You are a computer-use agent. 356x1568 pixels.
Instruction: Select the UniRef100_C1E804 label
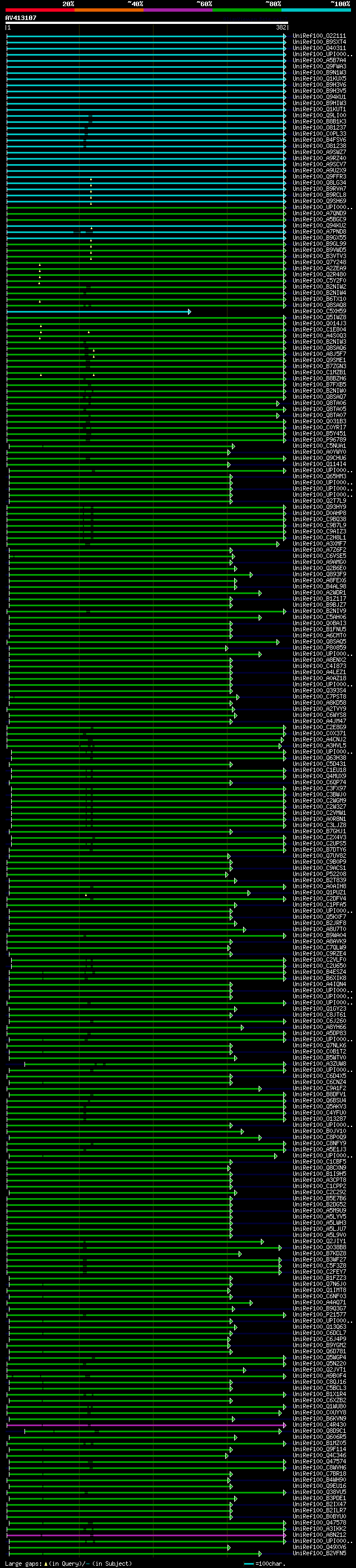(319, 330)
